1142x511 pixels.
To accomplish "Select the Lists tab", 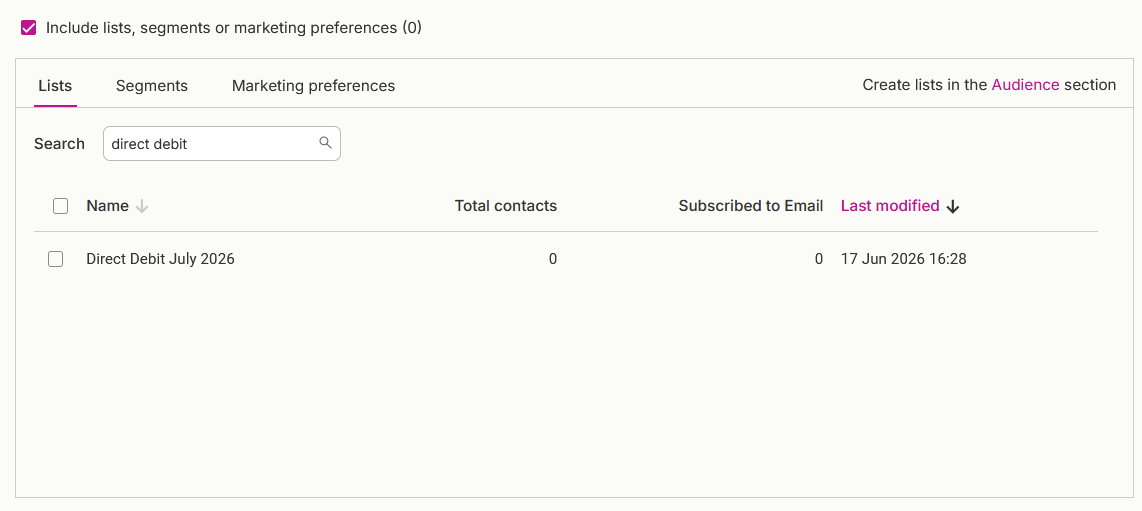I will [x=55, y=86].
